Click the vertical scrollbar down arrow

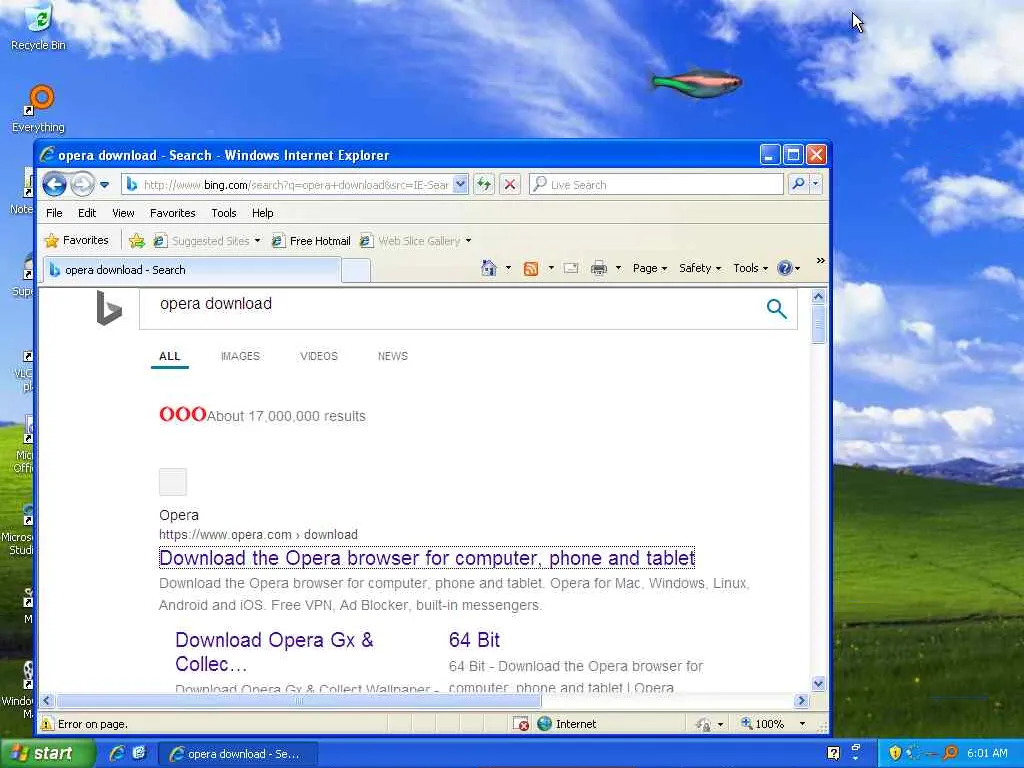pos(818,684)
